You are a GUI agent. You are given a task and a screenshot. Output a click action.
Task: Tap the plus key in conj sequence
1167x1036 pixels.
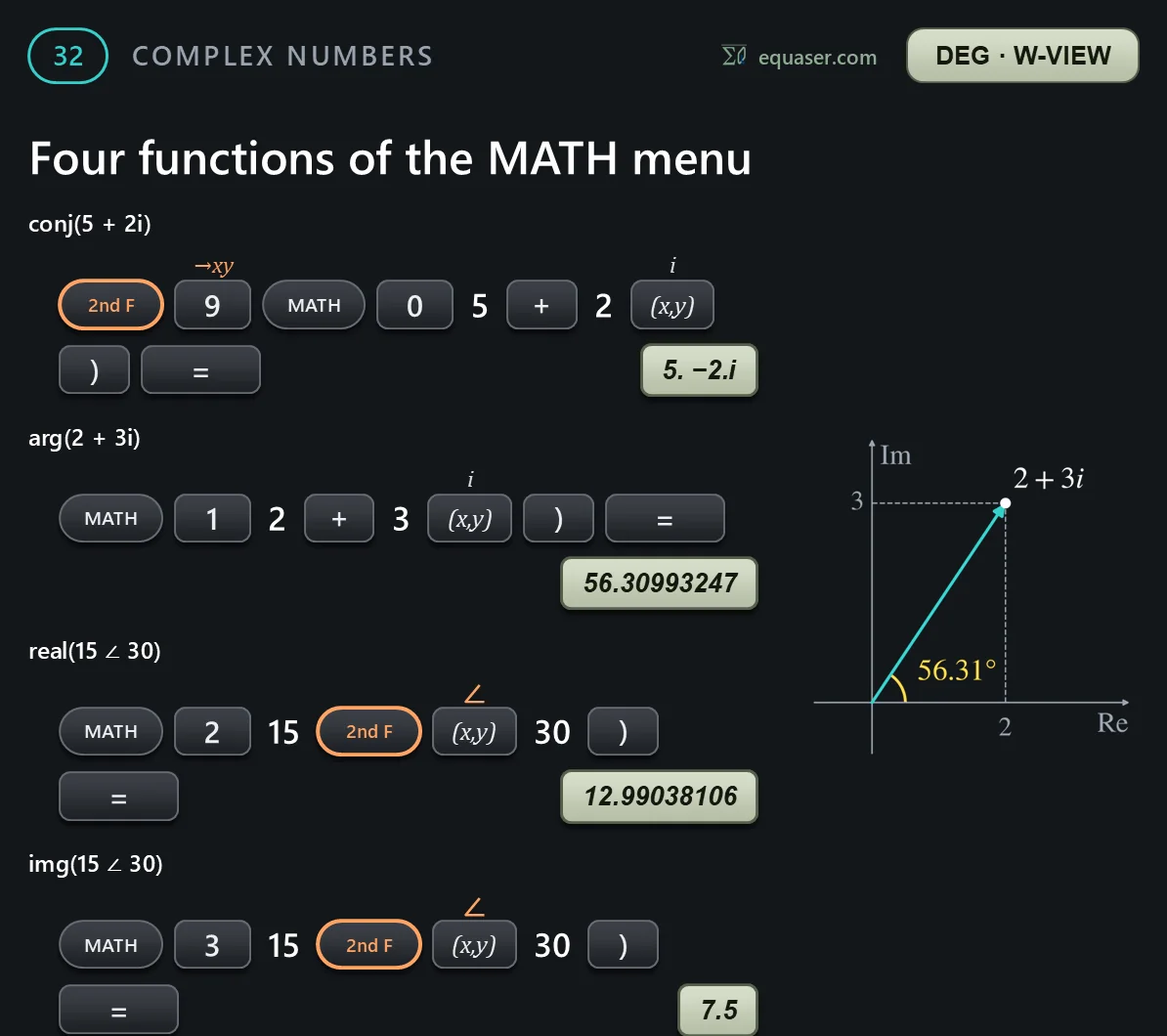pos(541,305)
